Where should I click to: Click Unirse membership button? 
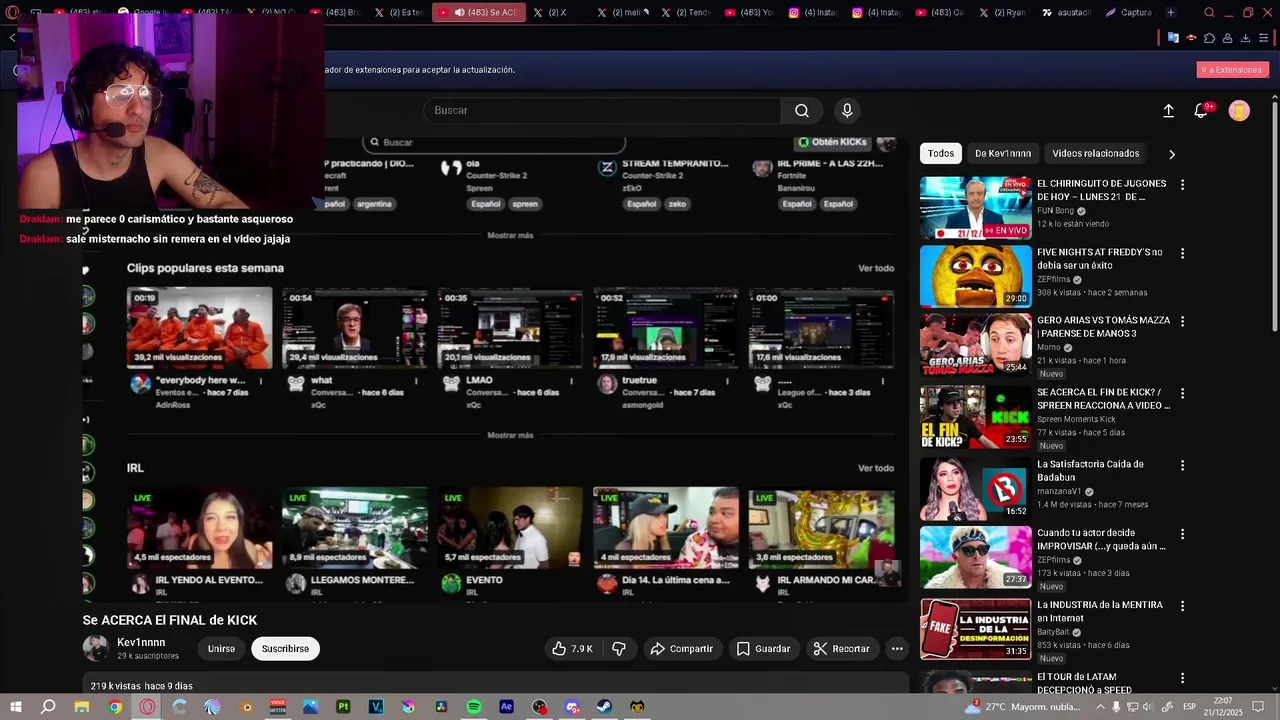coord(221,649)
